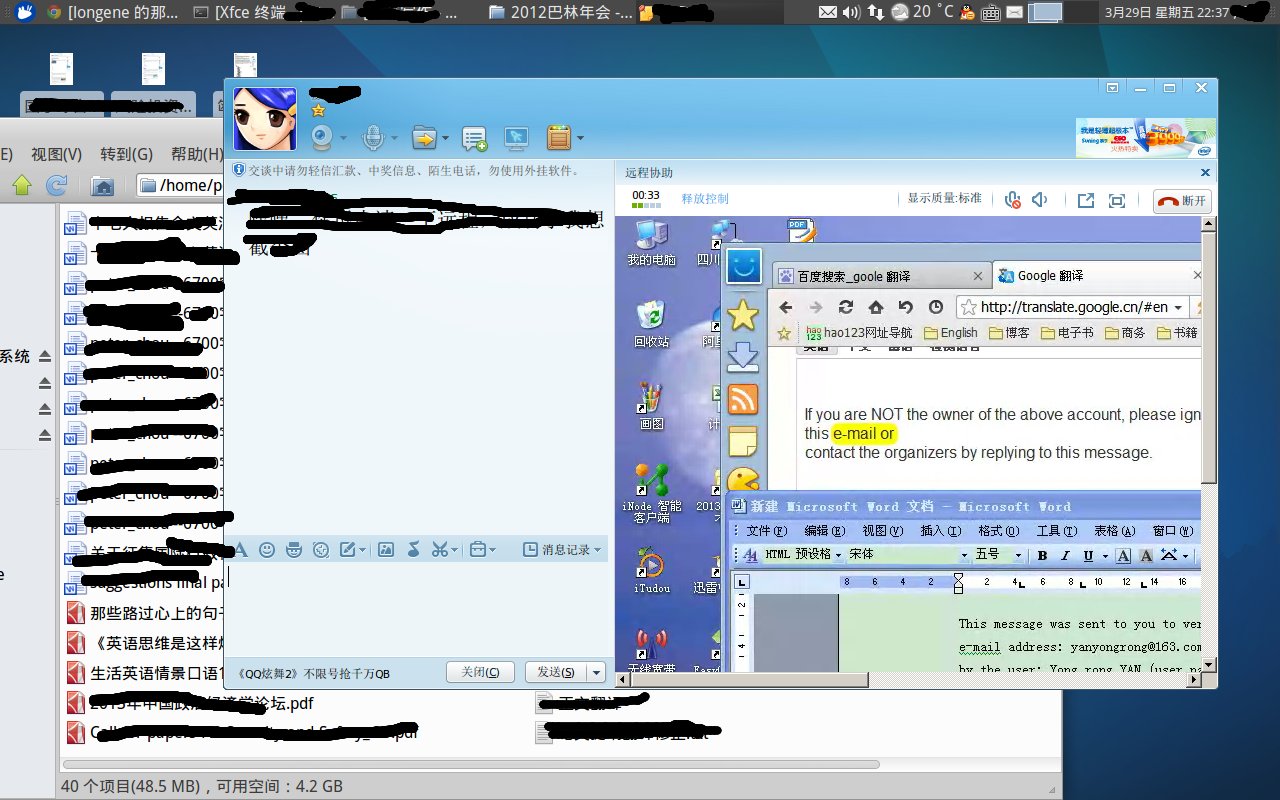The height and width of the screenshot is (800, 1280).
Task: Toggle Underline in the remote Word toolbar
Action: (1087, 555)
